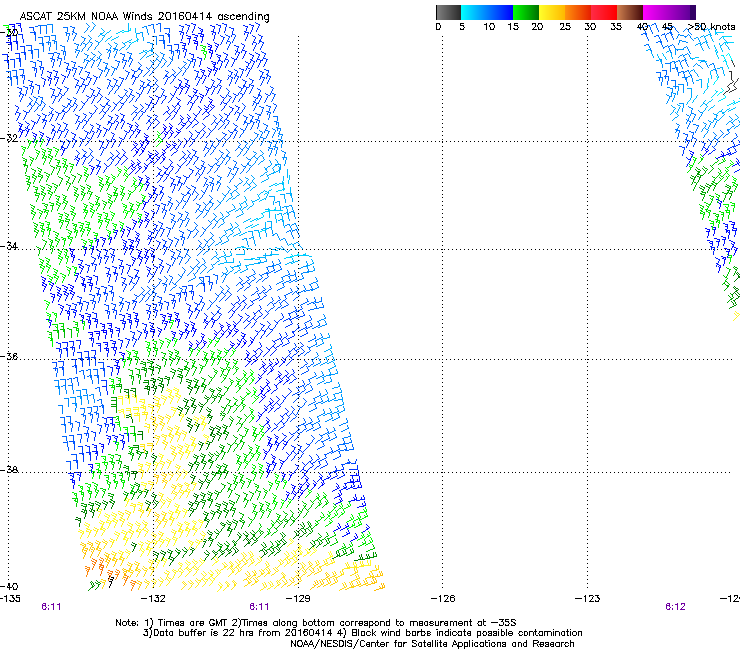
Task: Click the '25' value on the color scale
Action: 565,27
